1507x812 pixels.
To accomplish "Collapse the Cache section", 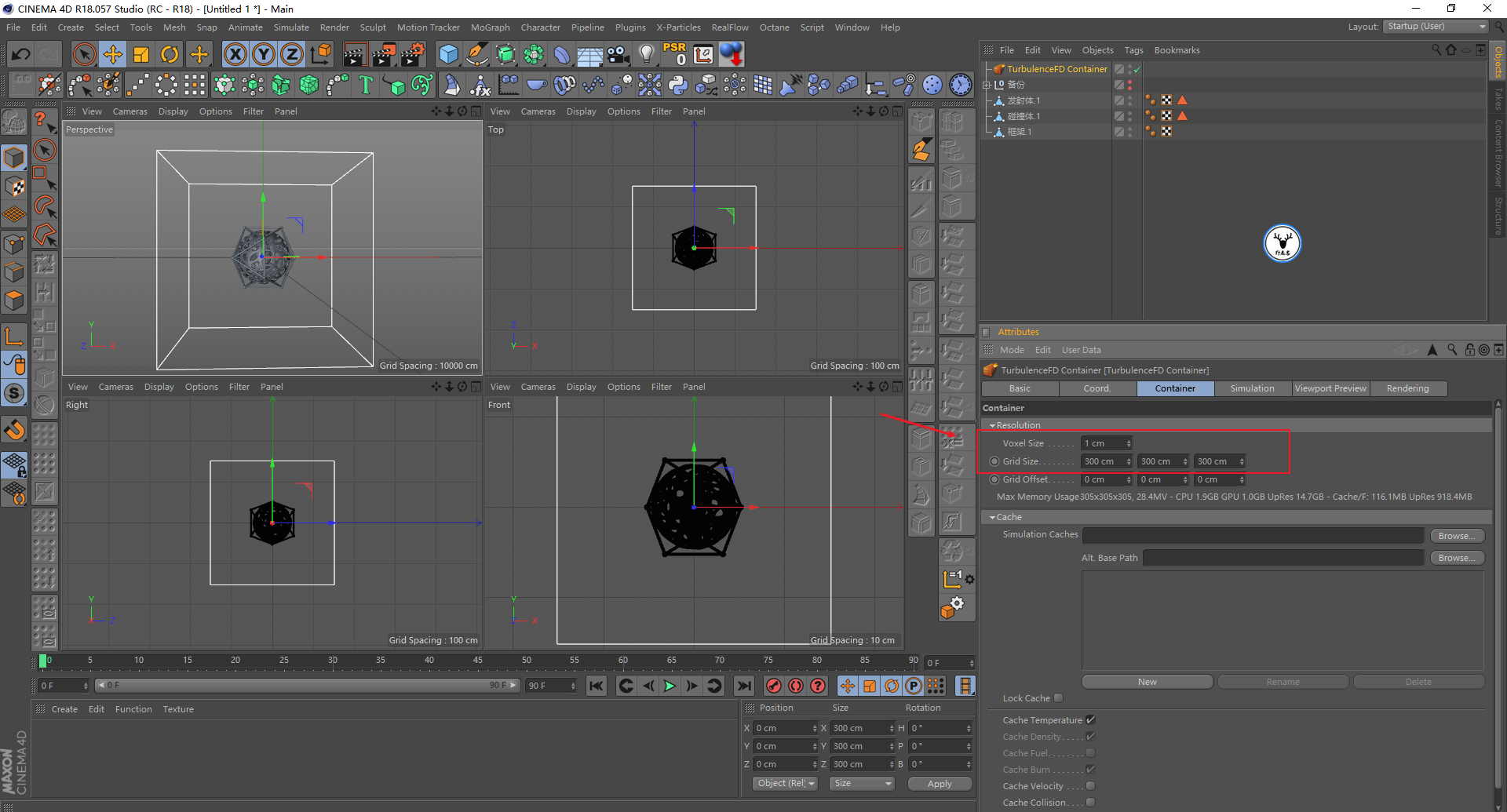I will 992,517.
